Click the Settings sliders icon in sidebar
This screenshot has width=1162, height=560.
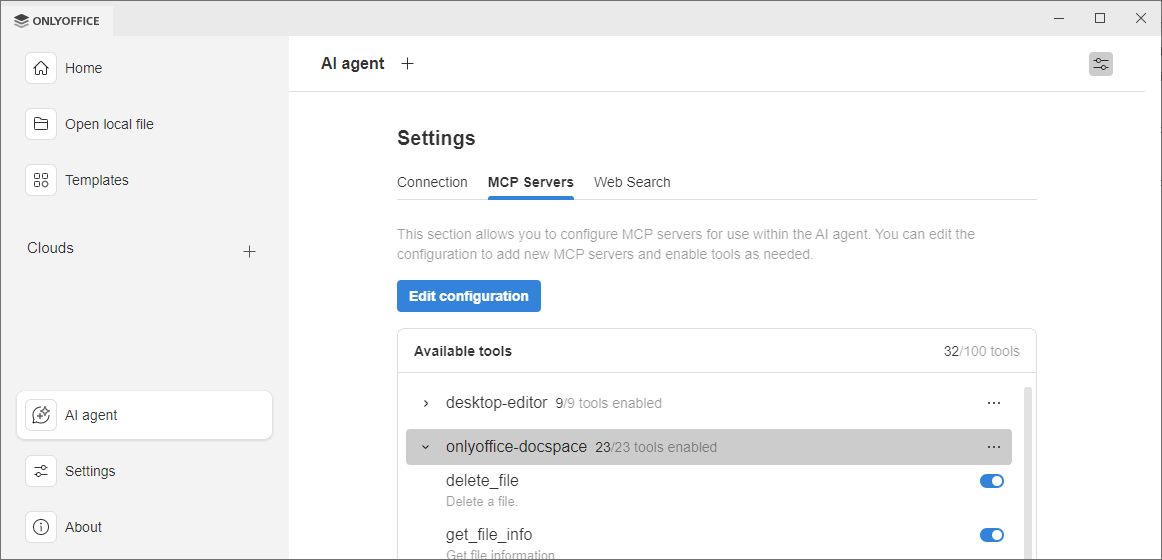[41, 471]
